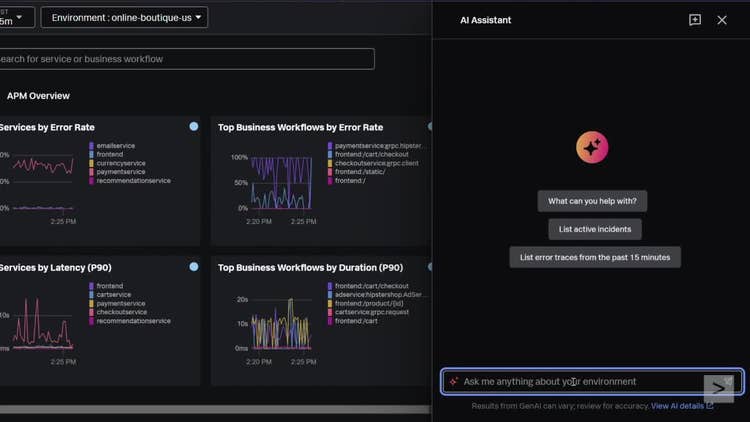The image size is (750, 422).
Task: Click the send arrow in the chat box
Action: tap(718, 386)
